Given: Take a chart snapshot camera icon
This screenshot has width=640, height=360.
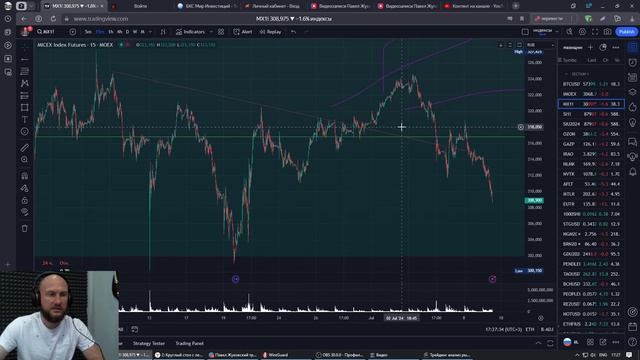Looking at the screenshot, I should coord(607,32).
